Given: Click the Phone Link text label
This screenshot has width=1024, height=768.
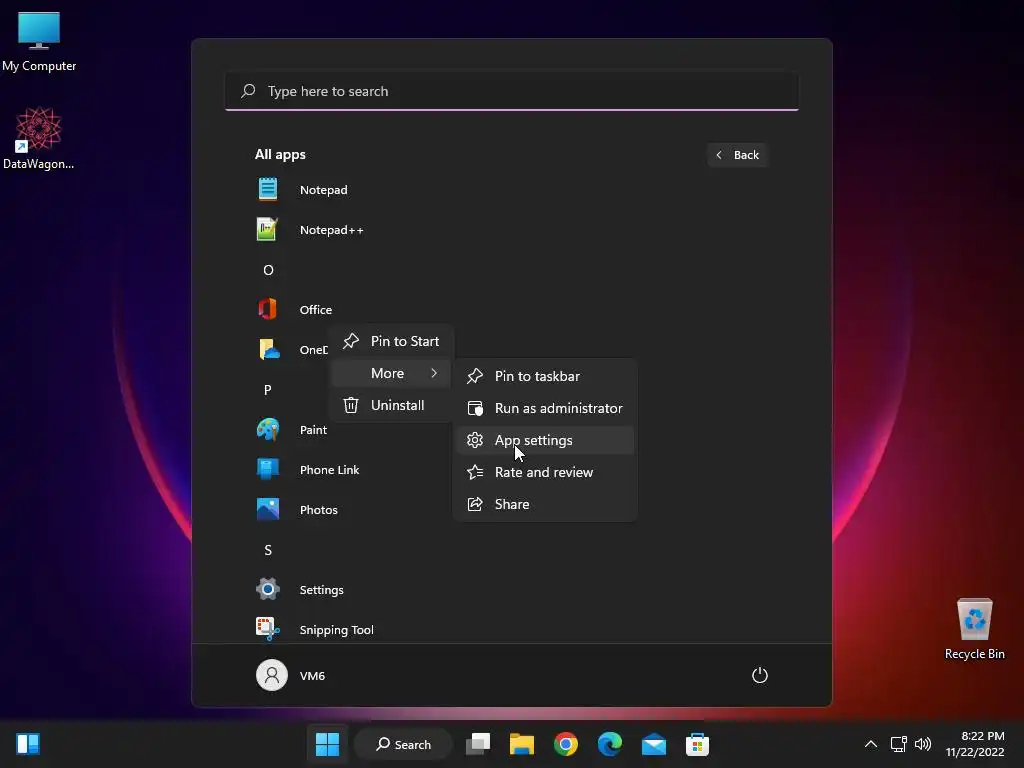Looking at the screenshot, I should [x=329, y=470].
